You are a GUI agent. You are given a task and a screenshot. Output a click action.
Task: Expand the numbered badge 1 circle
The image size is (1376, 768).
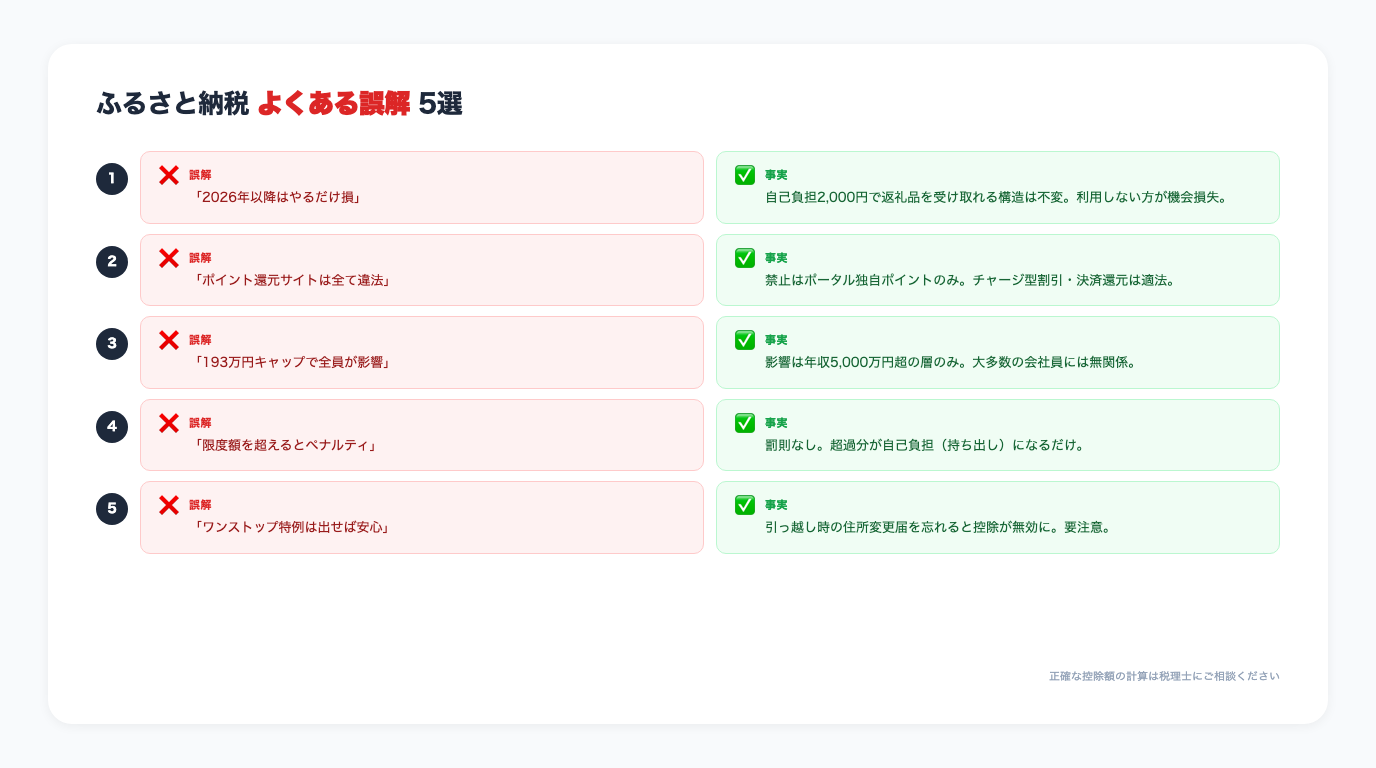112,178
